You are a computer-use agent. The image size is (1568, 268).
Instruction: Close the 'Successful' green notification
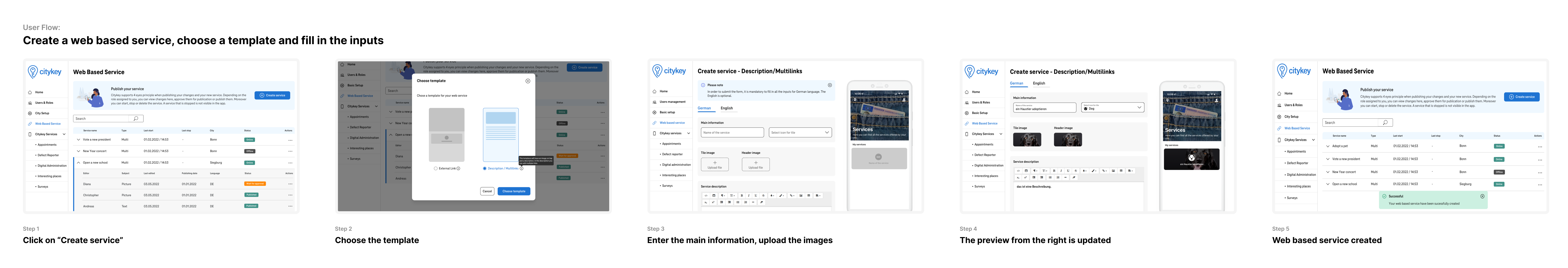1482,196
